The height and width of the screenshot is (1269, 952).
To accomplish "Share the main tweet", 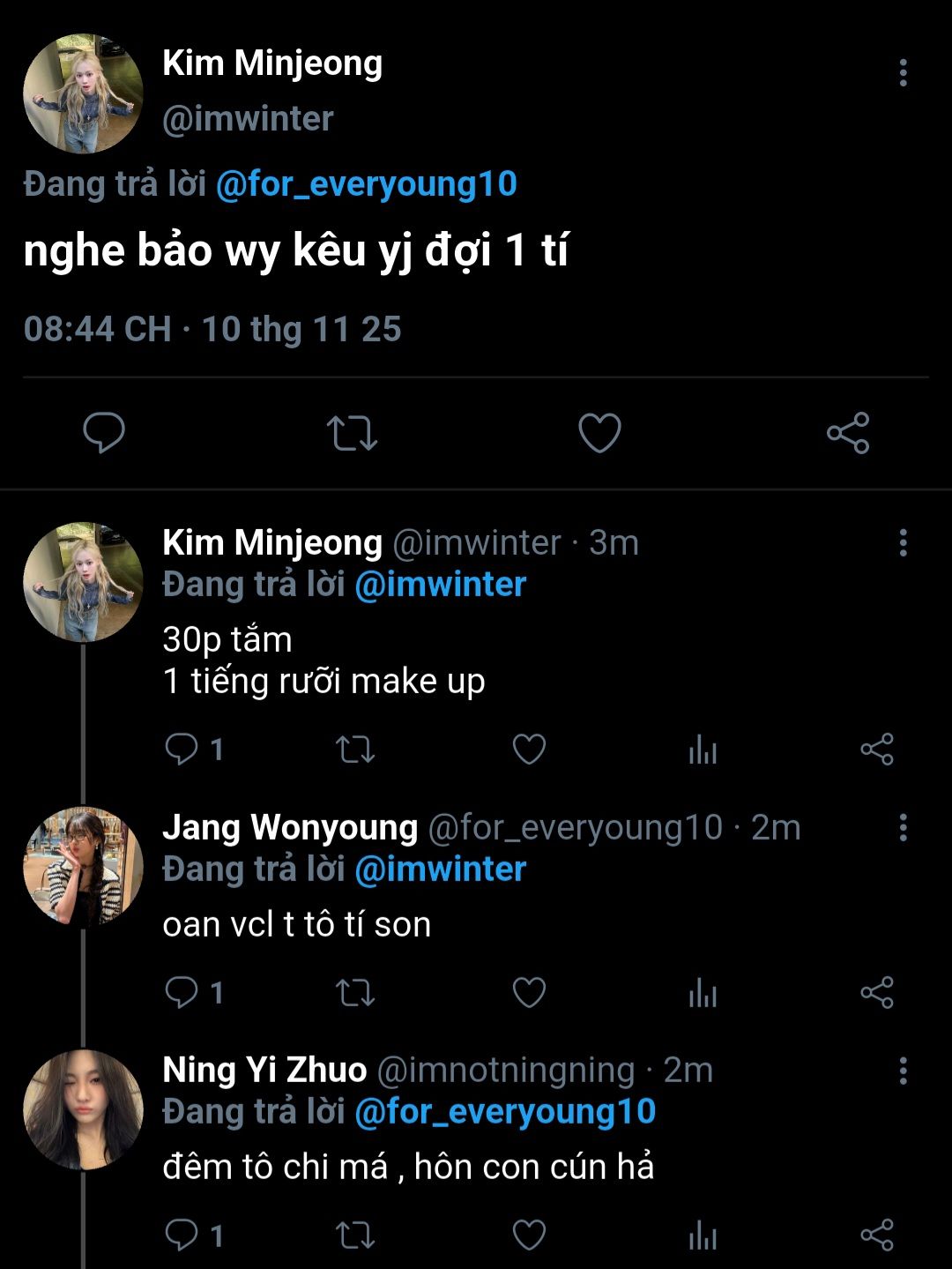I will tap(848, 433).
